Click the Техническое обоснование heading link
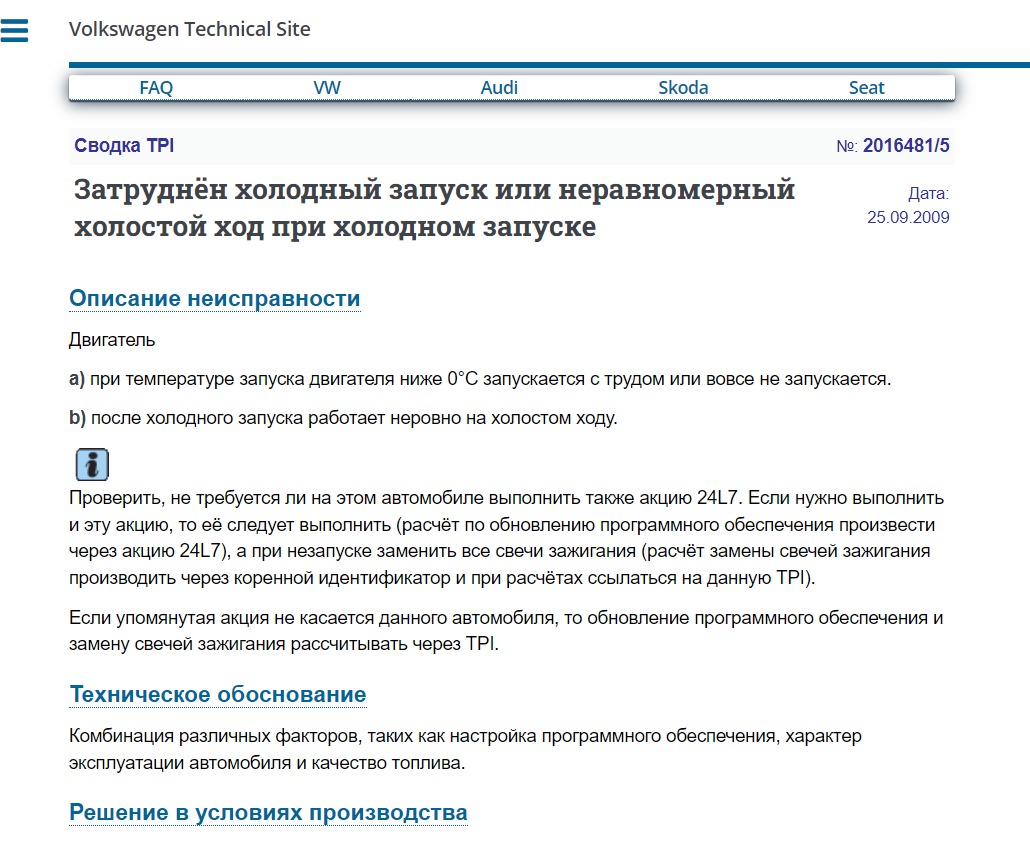 click(218, 695)
